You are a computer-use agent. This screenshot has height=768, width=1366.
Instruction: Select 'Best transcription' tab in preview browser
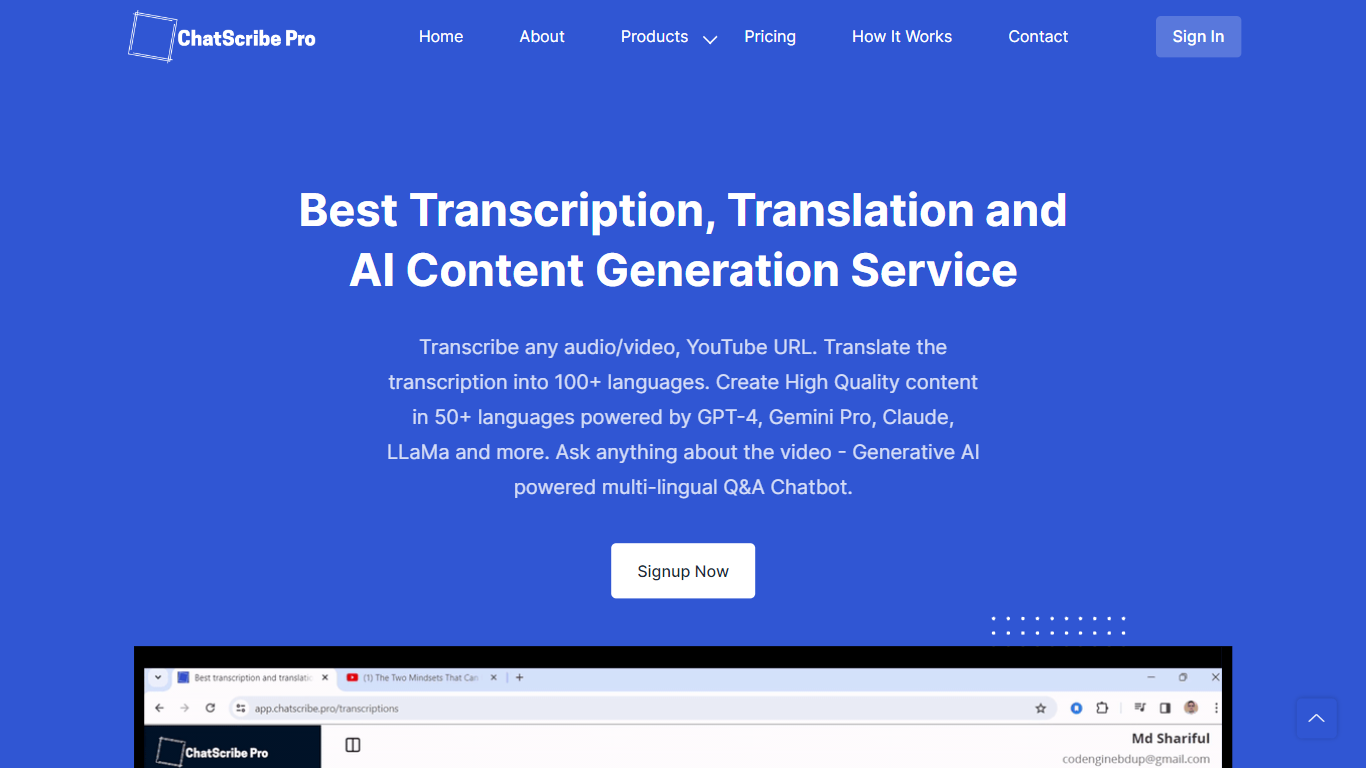coord(253,677)
